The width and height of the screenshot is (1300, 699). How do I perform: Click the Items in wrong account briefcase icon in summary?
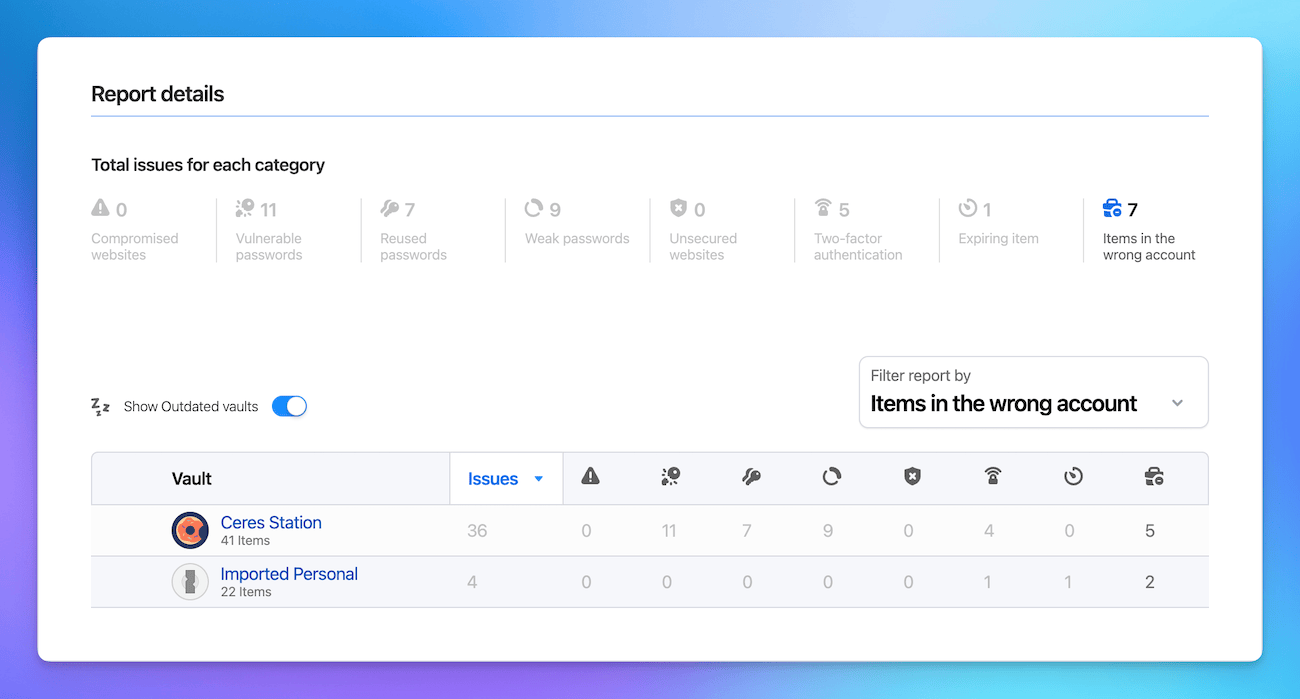click(x=1112, y=208)
